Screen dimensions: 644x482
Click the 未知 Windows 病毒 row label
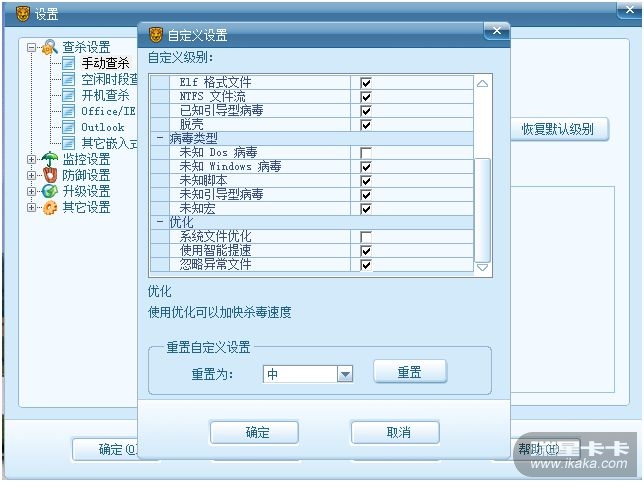point(230,166)
